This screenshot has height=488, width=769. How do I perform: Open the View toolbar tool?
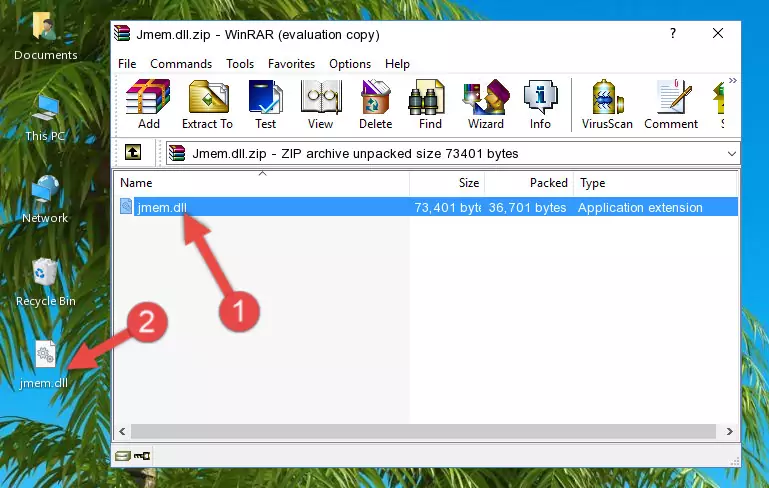click(x=321, y=104)
